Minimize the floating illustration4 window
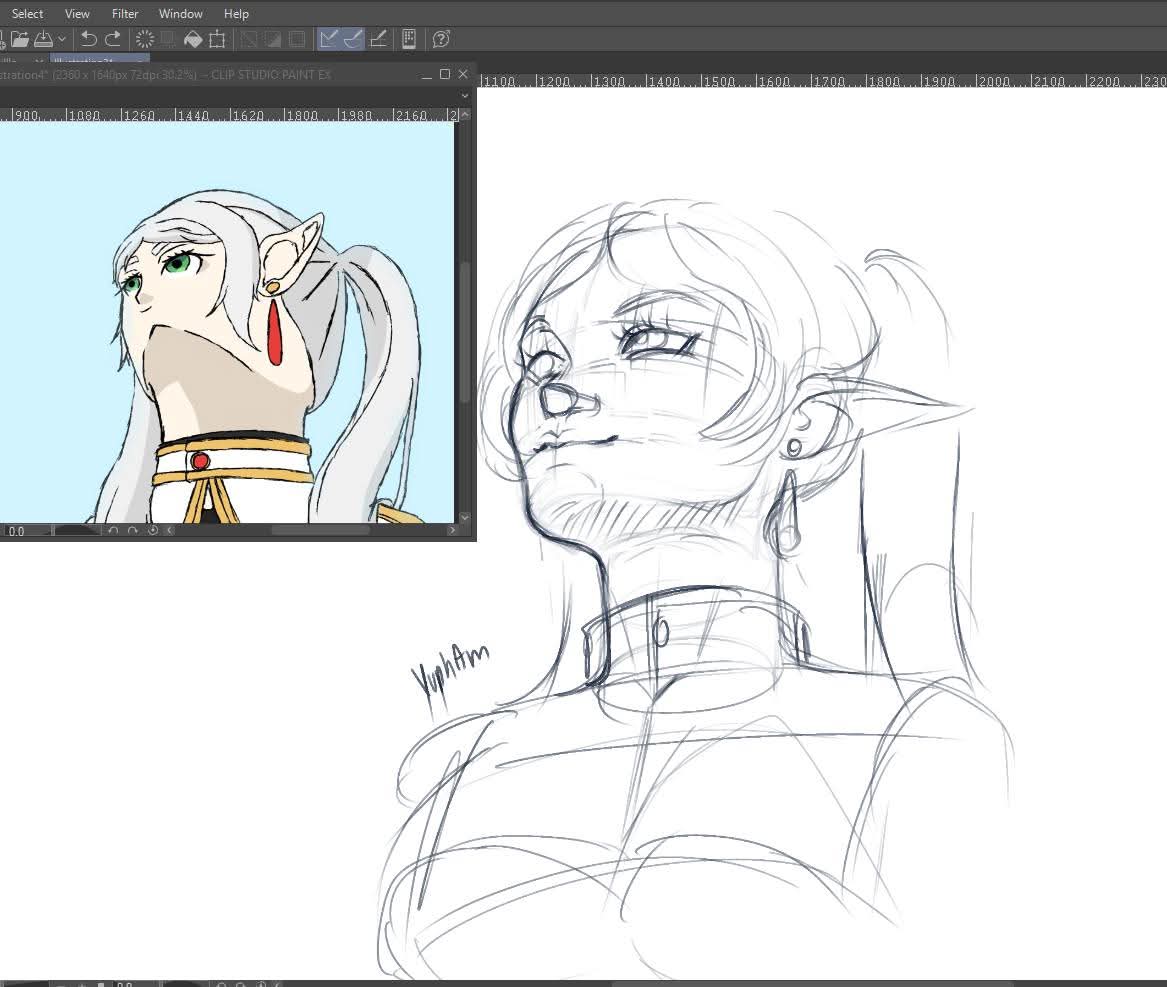 pyautogui.click(x=426, y=75)
